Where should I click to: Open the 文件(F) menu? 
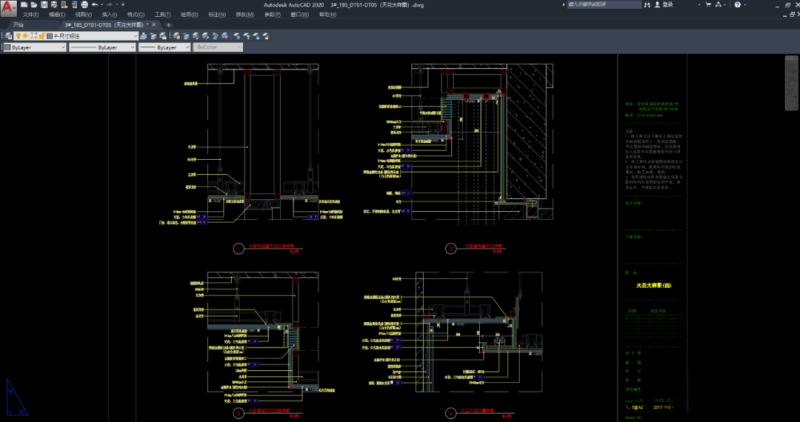[30, 15]
